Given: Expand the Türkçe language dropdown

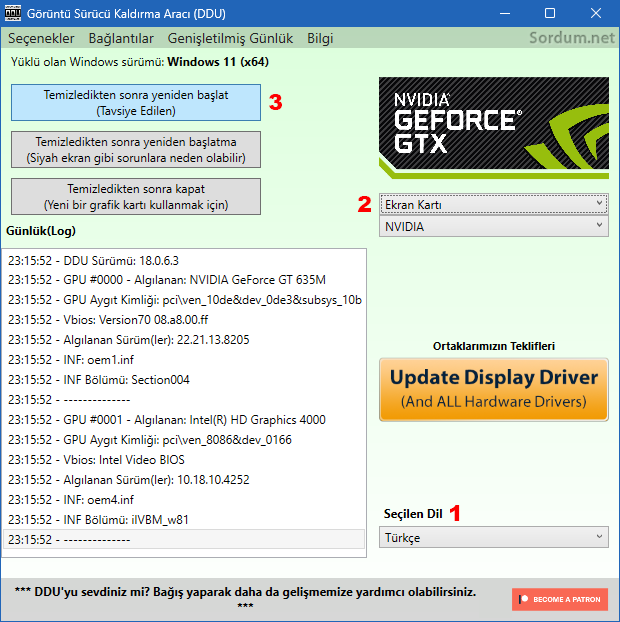Looking at the screenshot, I should pyautogui.click(x=493, y=538).
